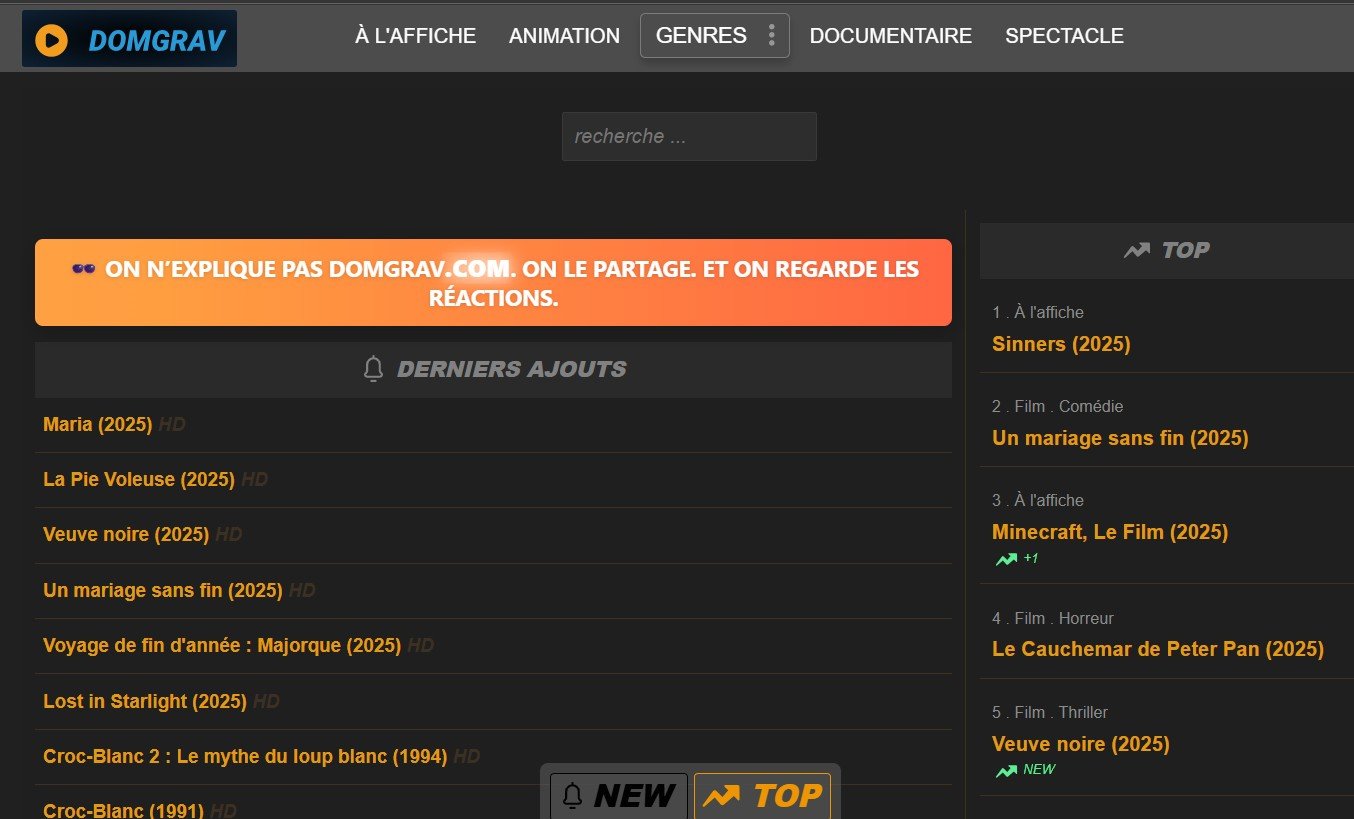1354x819 pixels.
Task: Click the trending arrow icon in TOP header
Action: (x=1136, y=251)
